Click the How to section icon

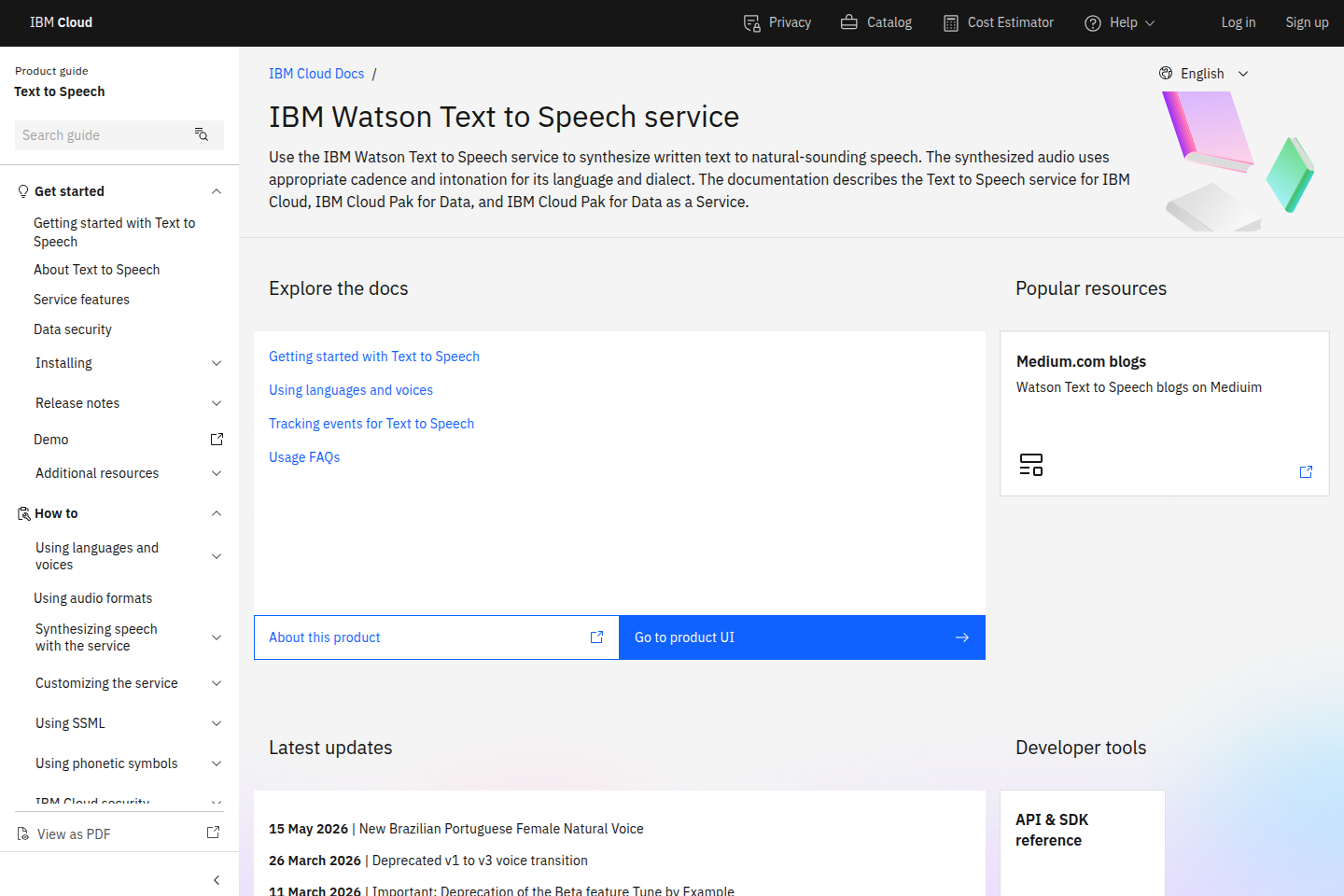click(23, 513)
